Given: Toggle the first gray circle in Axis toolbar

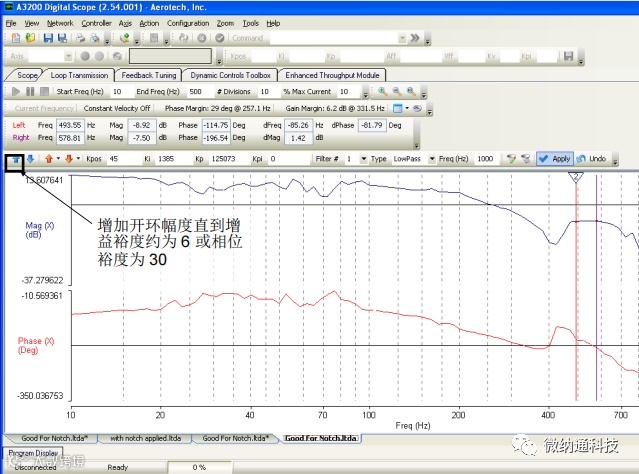Looking at the screenshot, I should click(x=85, y=56).
